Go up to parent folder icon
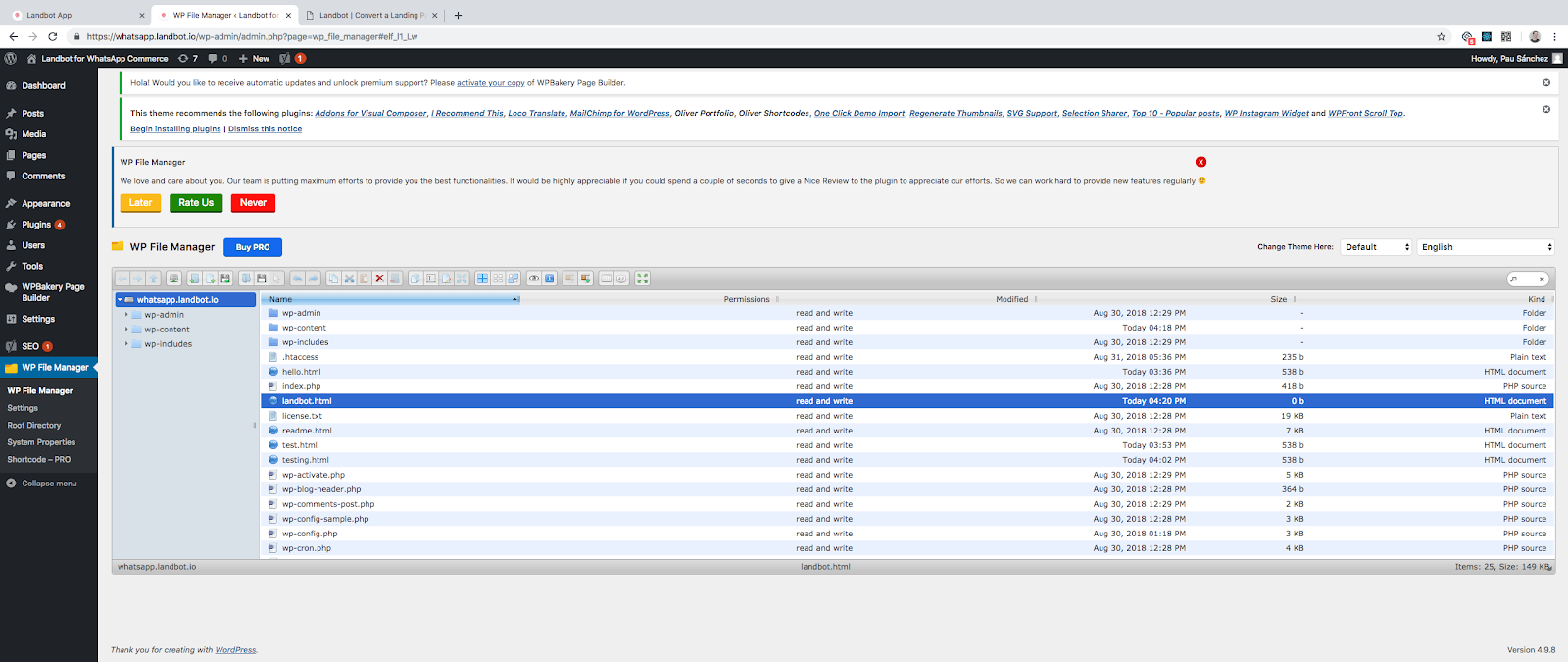1568x662 pixels. click(x=153, y=279)
